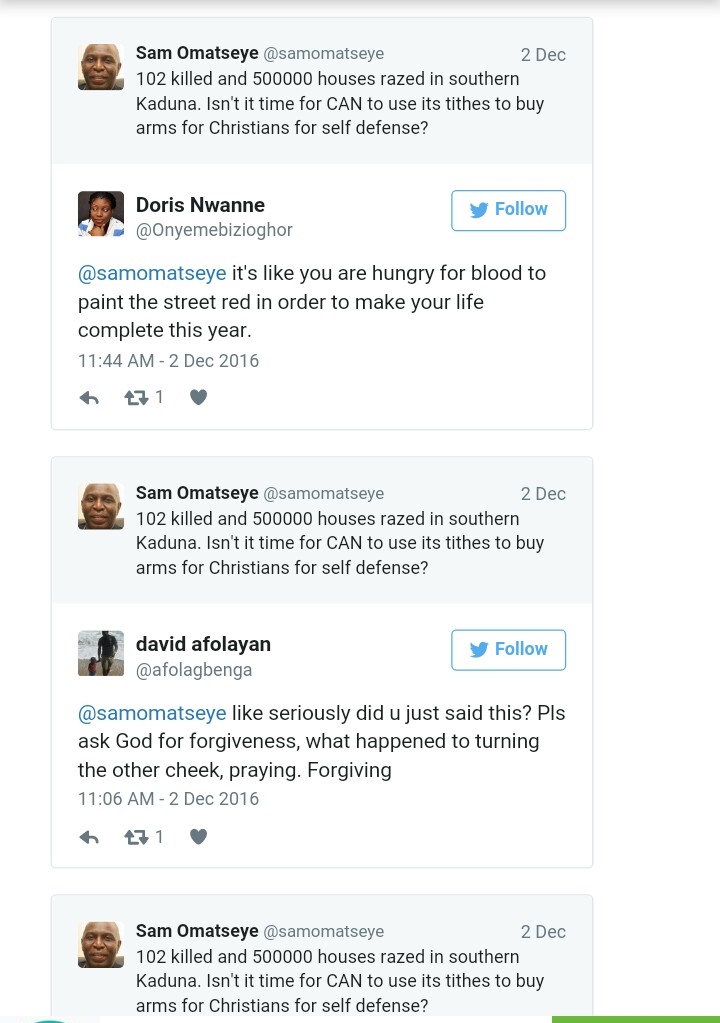720x1023 pixels.
Task: Open Sam Omatseye's avatar in second quoted tweet
Action: tap(101, 506)
